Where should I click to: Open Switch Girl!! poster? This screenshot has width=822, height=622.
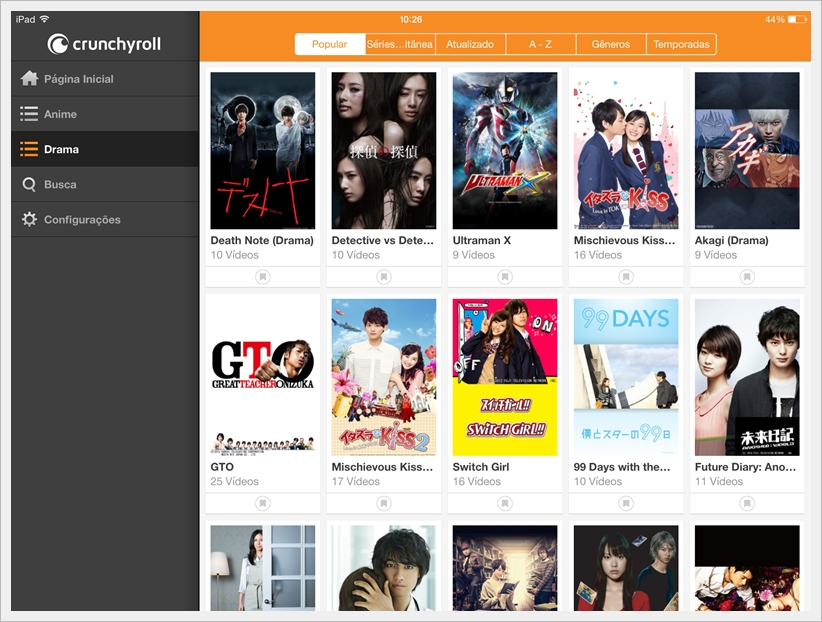(x=505, y=377)
